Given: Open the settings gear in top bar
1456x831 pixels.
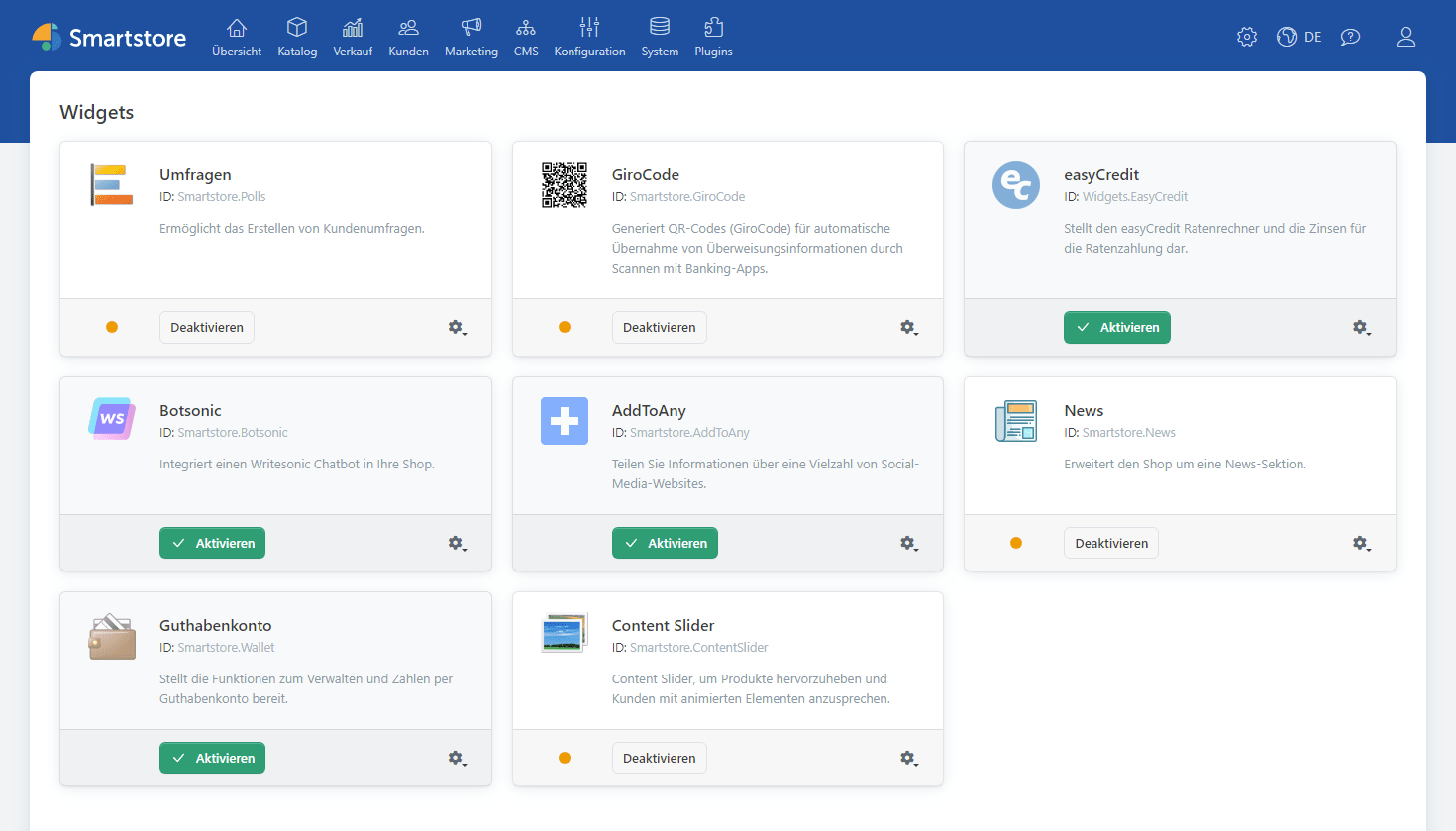Looking at the screenshot, I should 1246,37.
